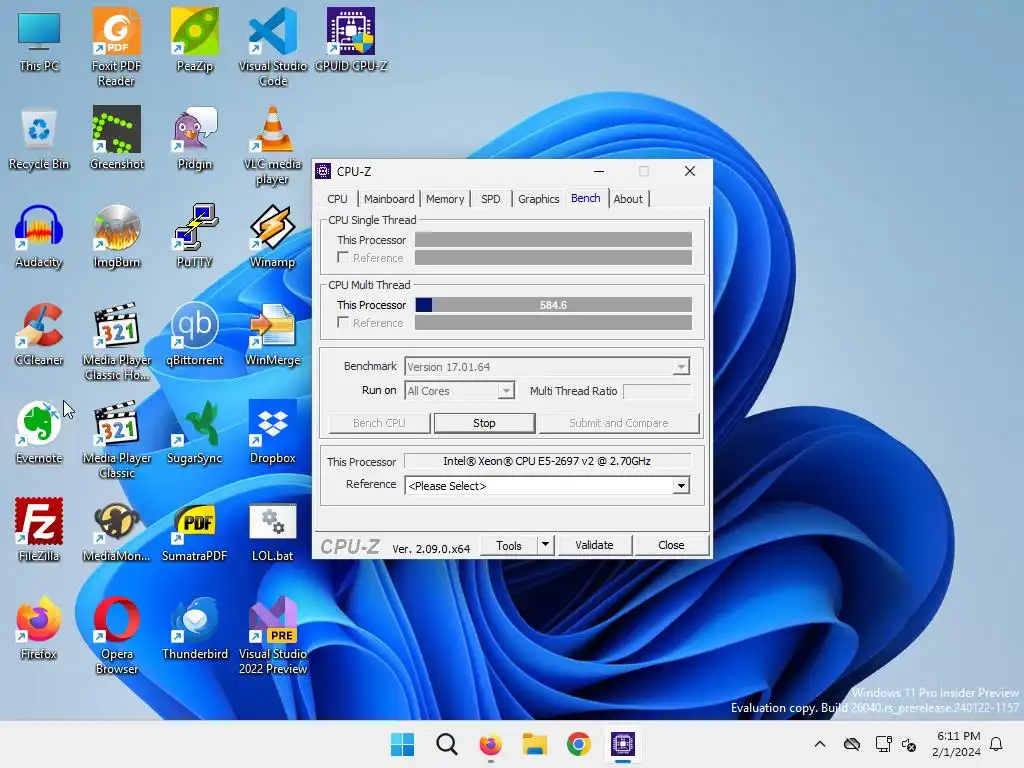This screenshot has width=1024, height=768.
Task: Select the Firefox desktop icon
Action: (x=39, y=629)
